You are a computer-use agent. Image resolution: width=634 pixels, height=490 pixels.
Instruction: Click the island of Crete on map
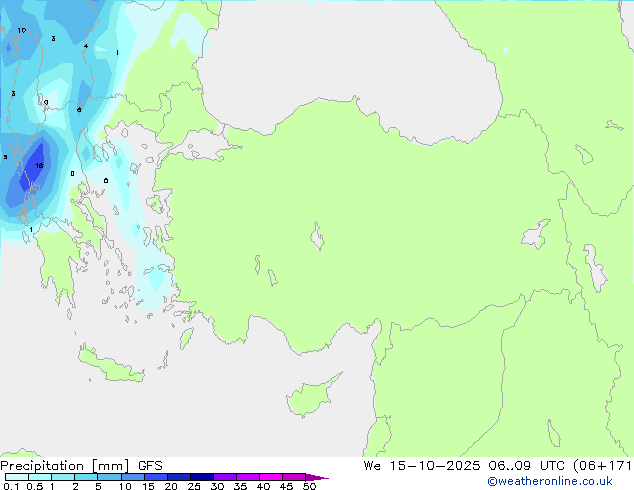coord(109,366)
